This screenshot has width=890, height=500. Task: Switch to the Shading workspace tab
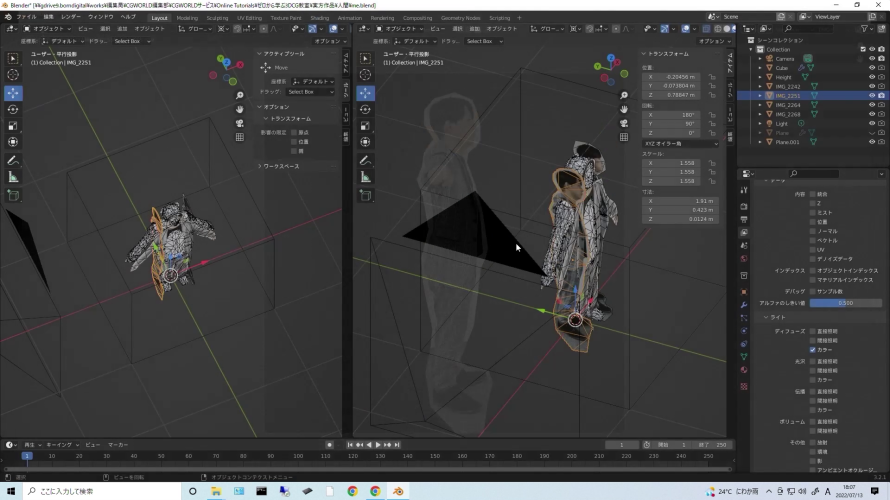click(x=320, y=18)
